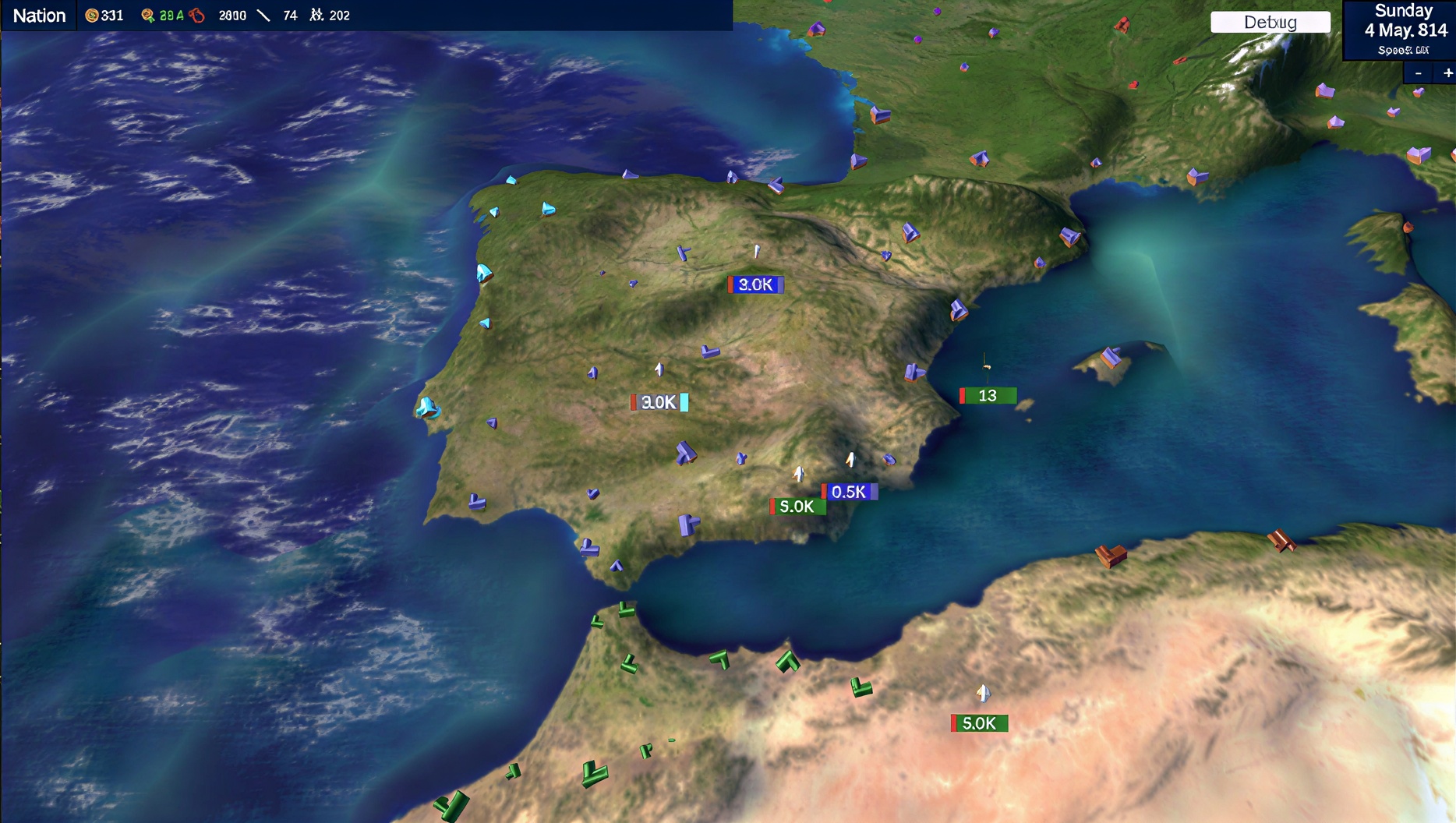Click the green arrow income icon
The image size is (1456, 823).
pos(147,16)
